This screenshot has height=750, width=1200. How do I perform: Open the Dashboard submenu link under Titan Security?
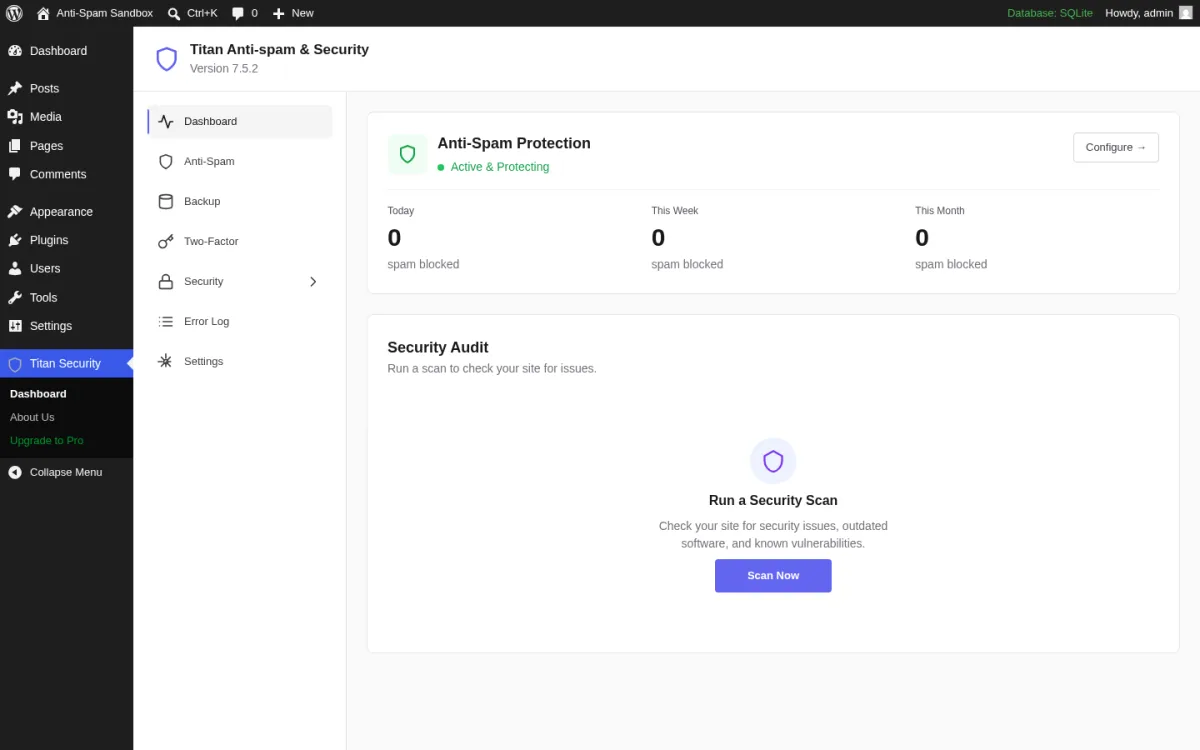(38, 394)
